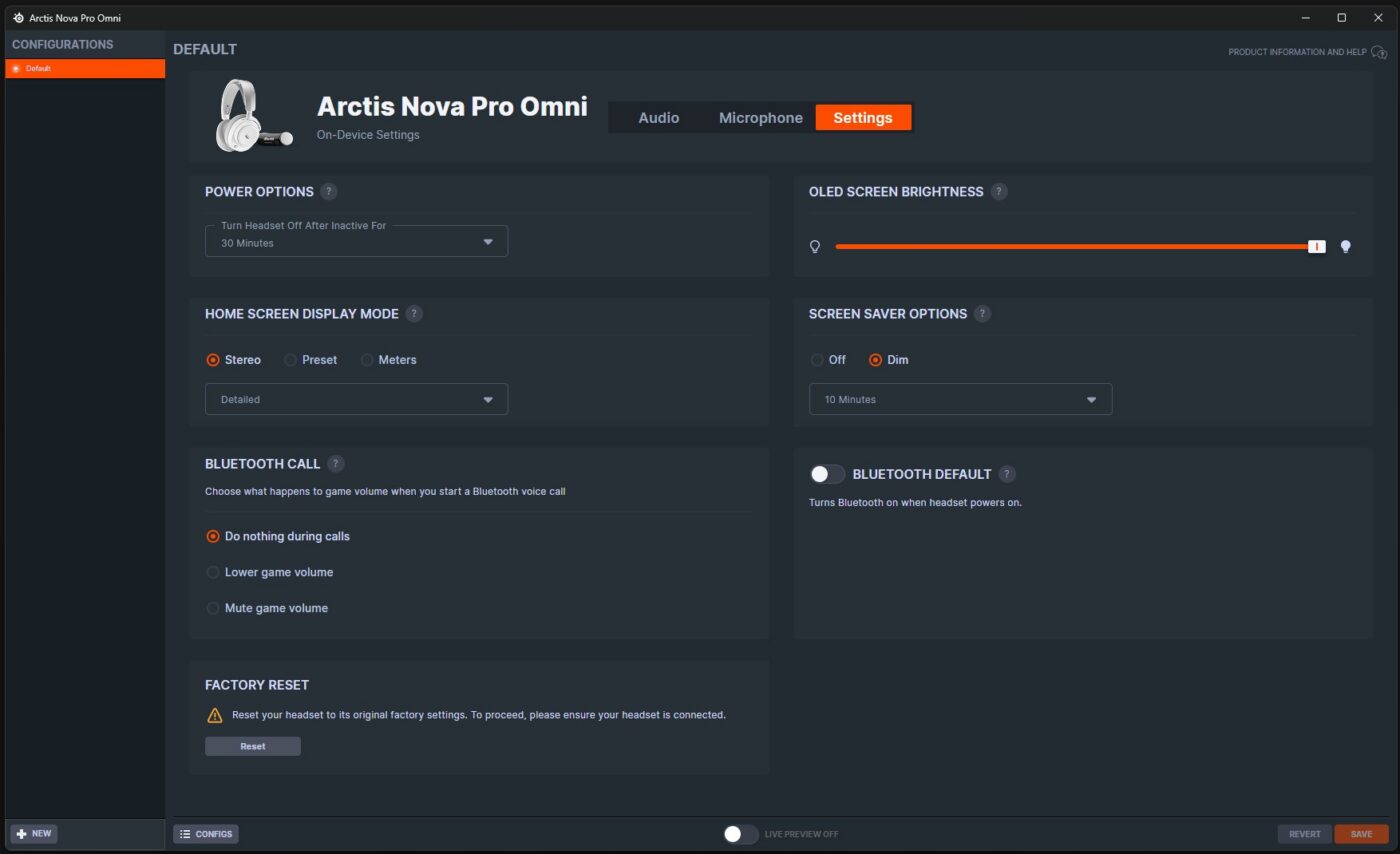
Task: Click the orange dot icon next to Default configuration
Action: click(15, 69)
